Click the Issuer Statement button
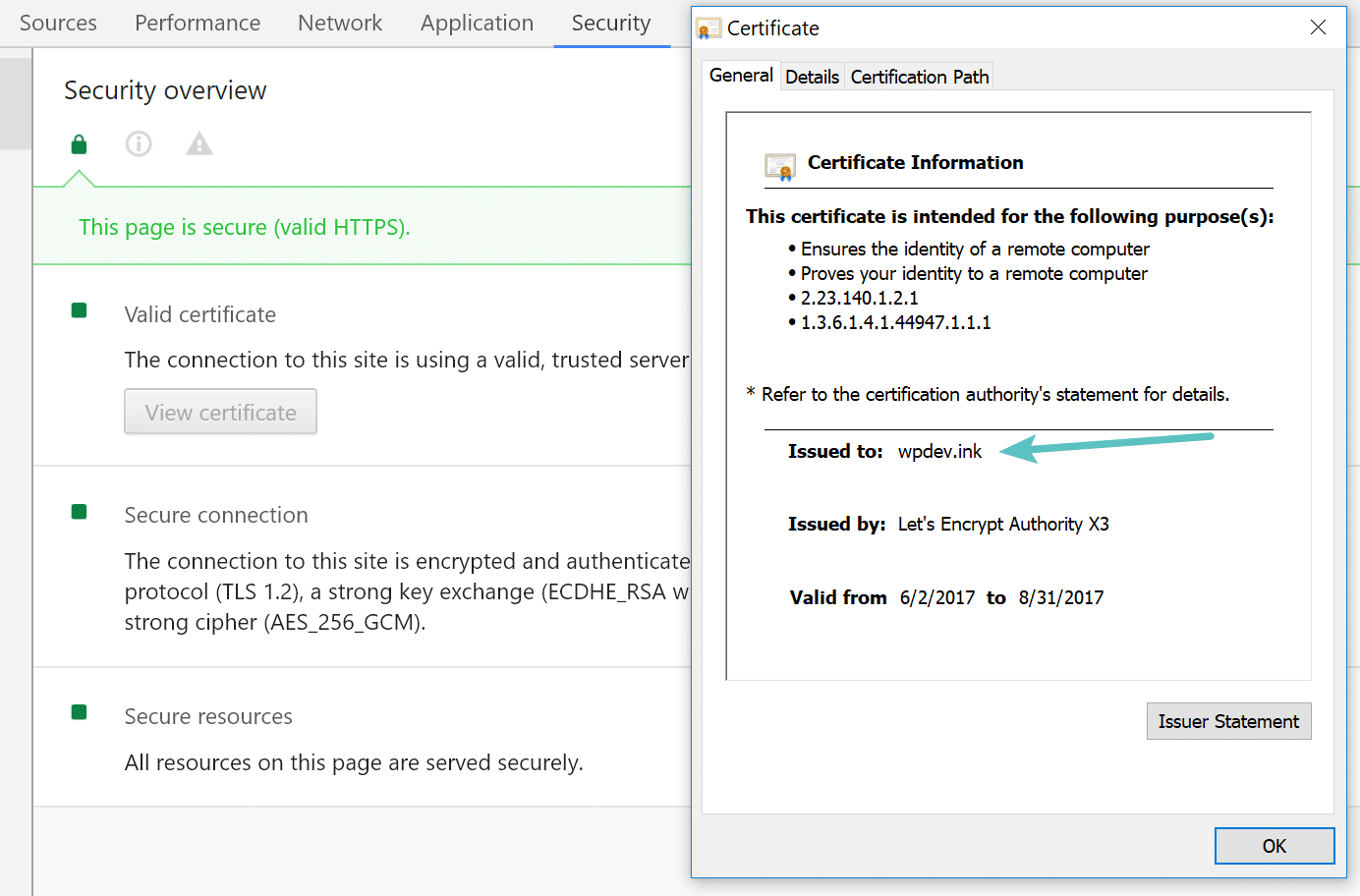The height and width of the screenshot is (896, 1360). [1228, 721]
